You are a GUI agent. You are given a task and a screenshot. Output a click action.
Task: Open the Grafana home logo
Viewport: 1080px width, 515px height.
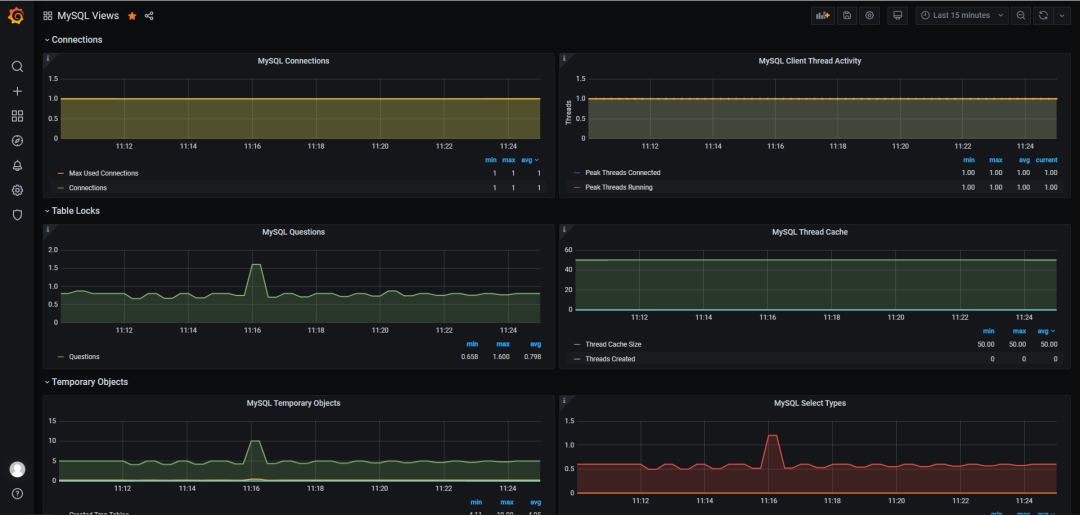pos(17,15)
